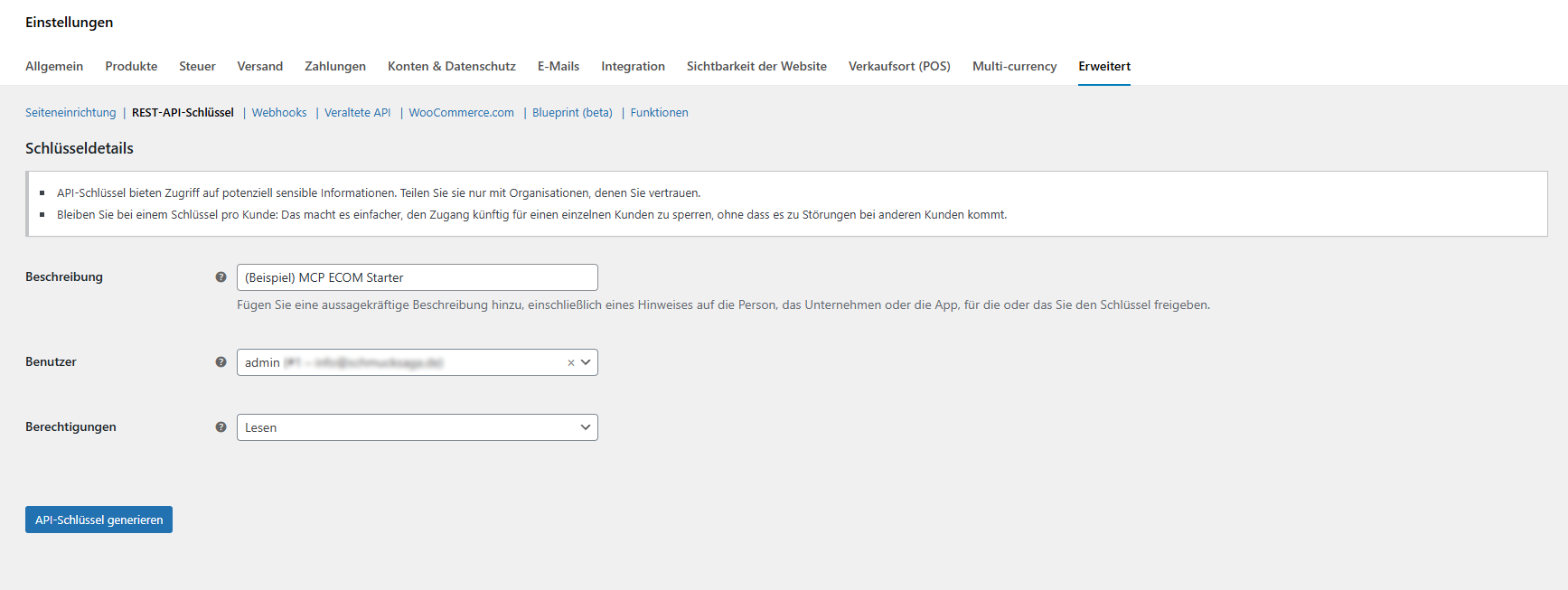This screenshot has height=590, width=1568.
Task: Open the E-Mails tab
Action: coord(559,66)
